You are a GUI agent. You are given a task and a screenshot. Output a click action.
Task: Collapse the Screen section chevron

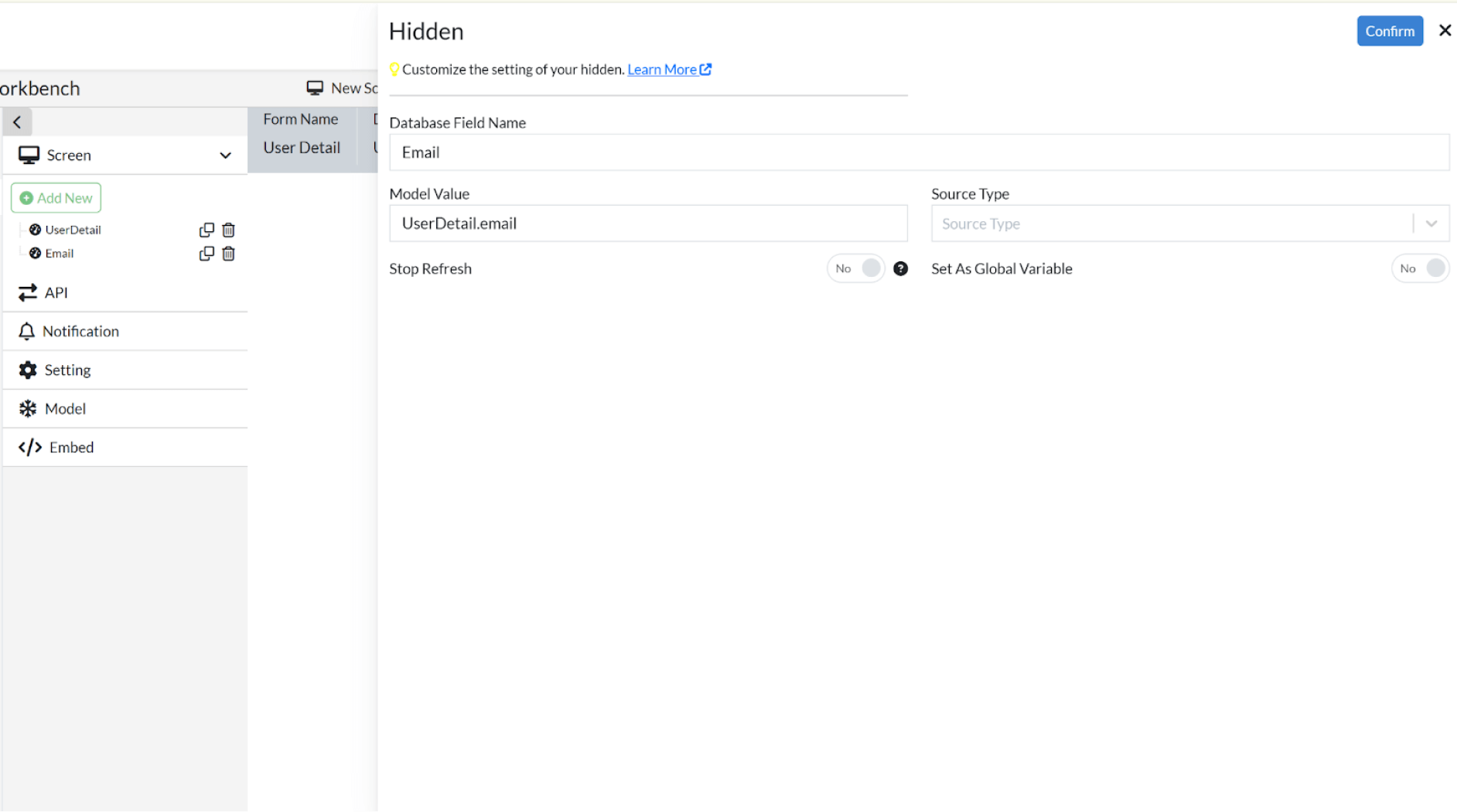click(x=225, y=155)
